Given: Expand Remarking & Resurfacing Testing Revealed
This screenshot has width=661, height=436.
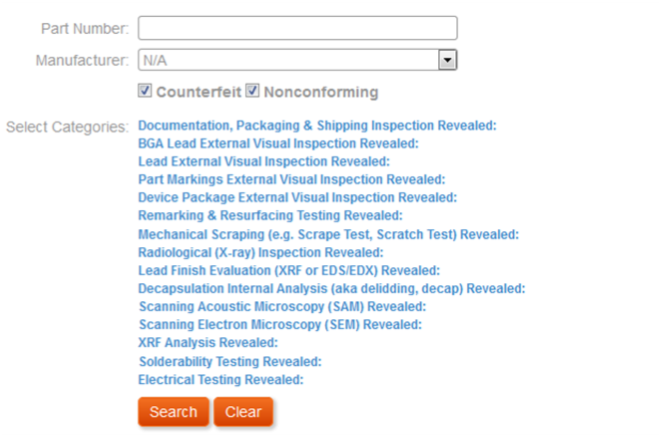Looking at the screenshot, I should click(x=270, y=216).
